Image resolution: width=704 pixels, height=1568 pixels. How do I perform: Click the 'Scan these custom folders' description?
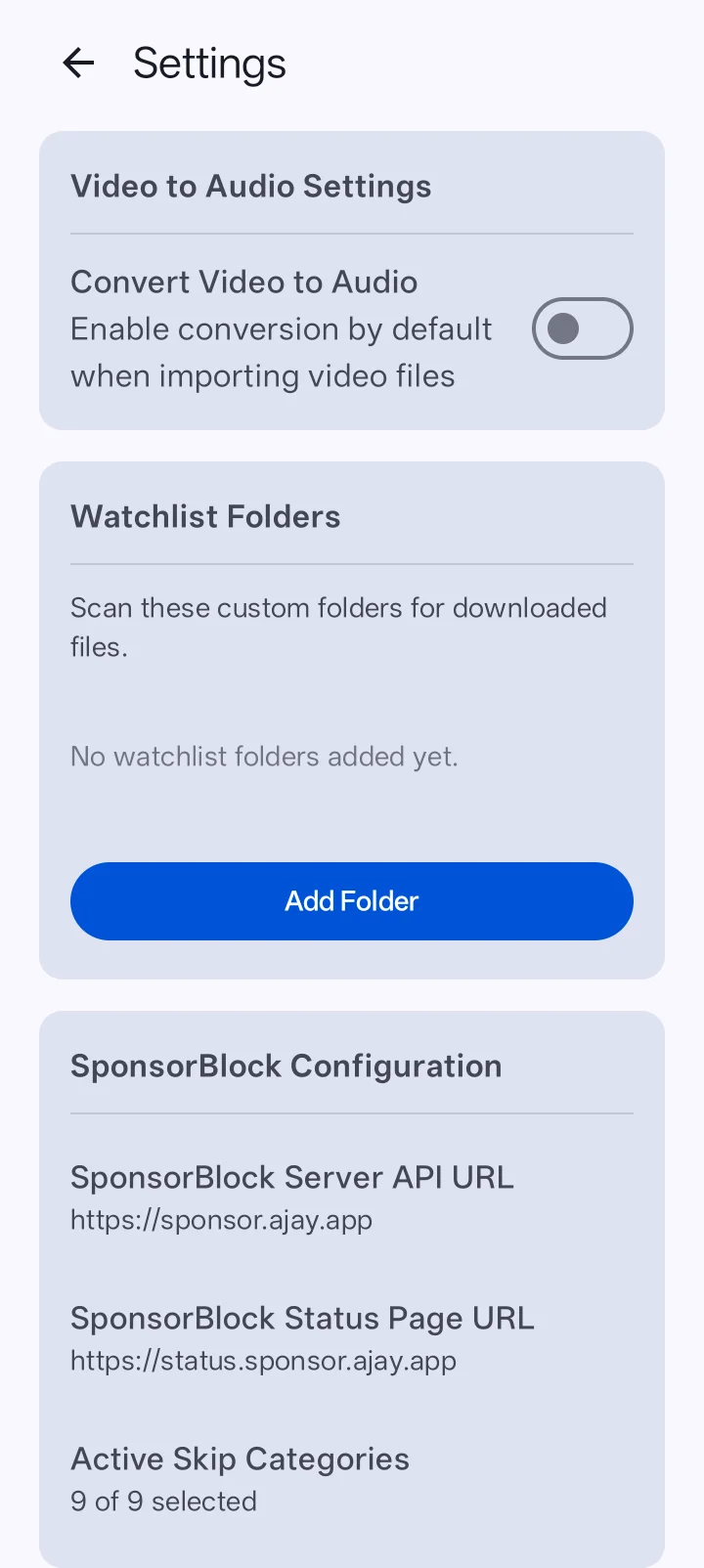point(338,628)
